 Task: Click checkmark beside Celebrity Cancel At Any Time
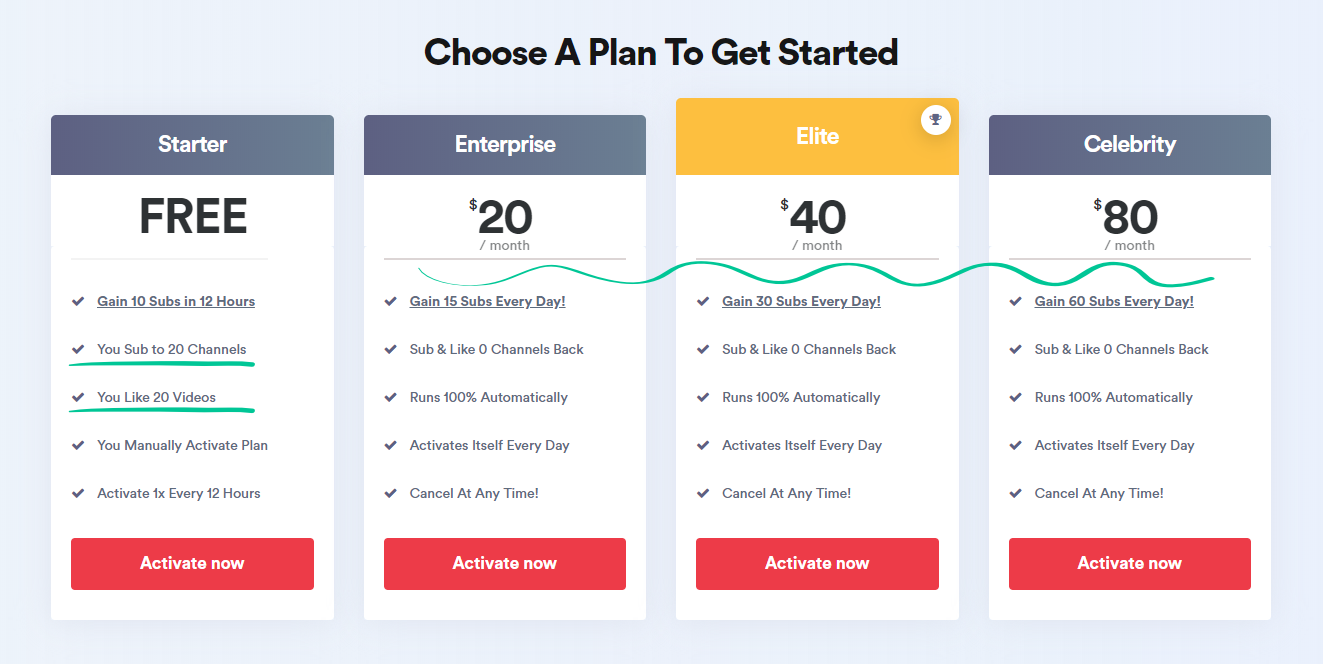click(1016, 493)
